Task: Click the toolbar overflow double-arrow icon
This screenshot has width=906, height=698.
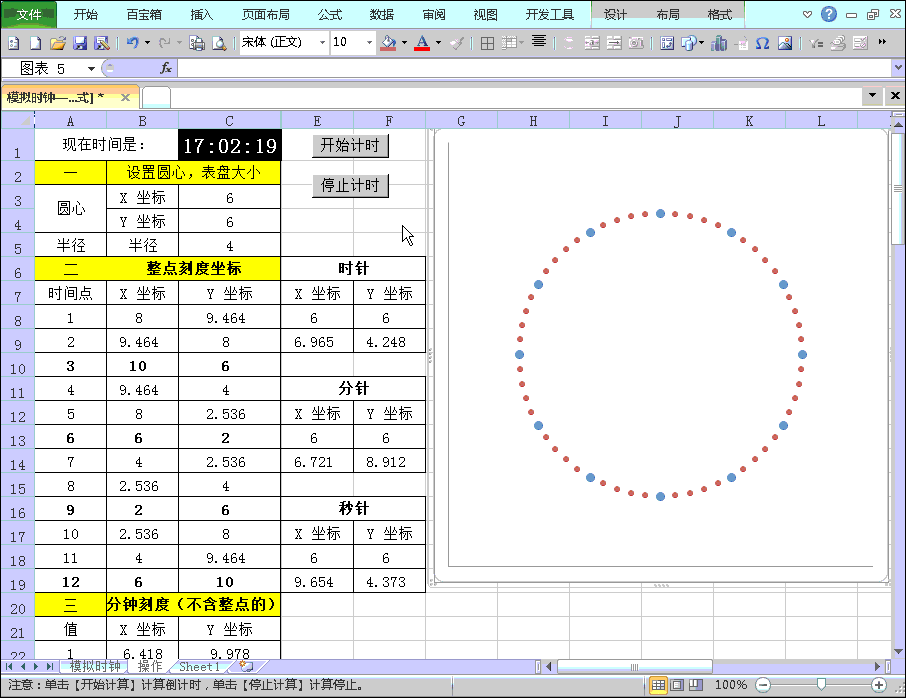Action: (882, 42)
